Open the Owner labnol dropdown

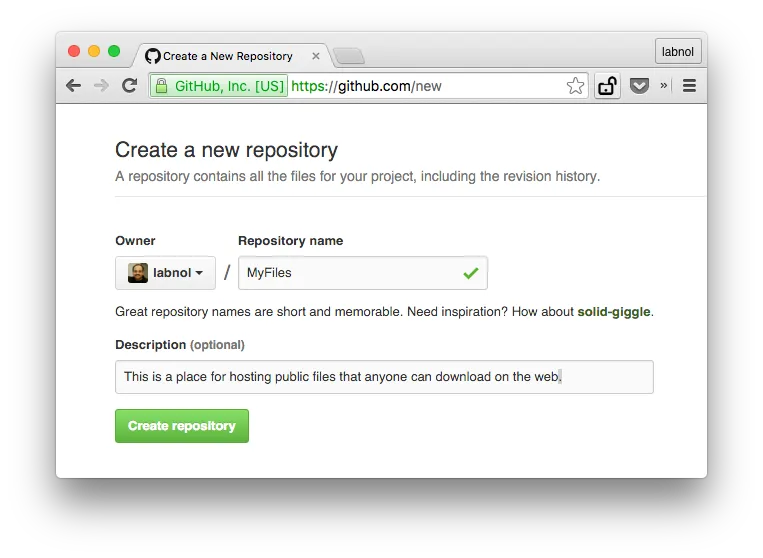coord(165,273)
